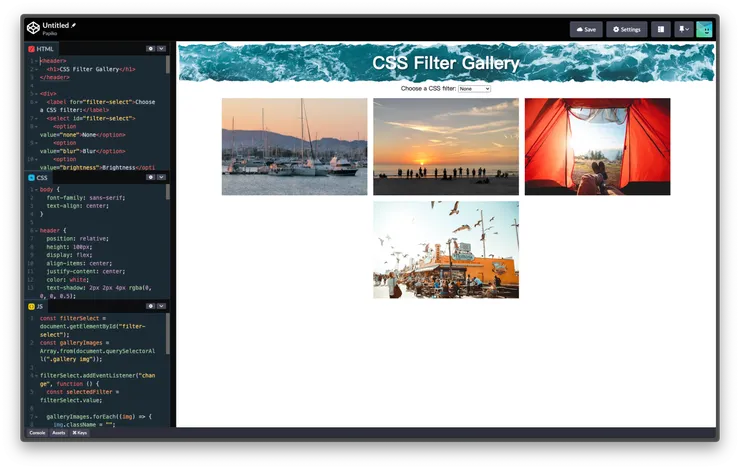740x469 pixels.
Task: Open the Settings button
Action: click(x=626, y=29)
